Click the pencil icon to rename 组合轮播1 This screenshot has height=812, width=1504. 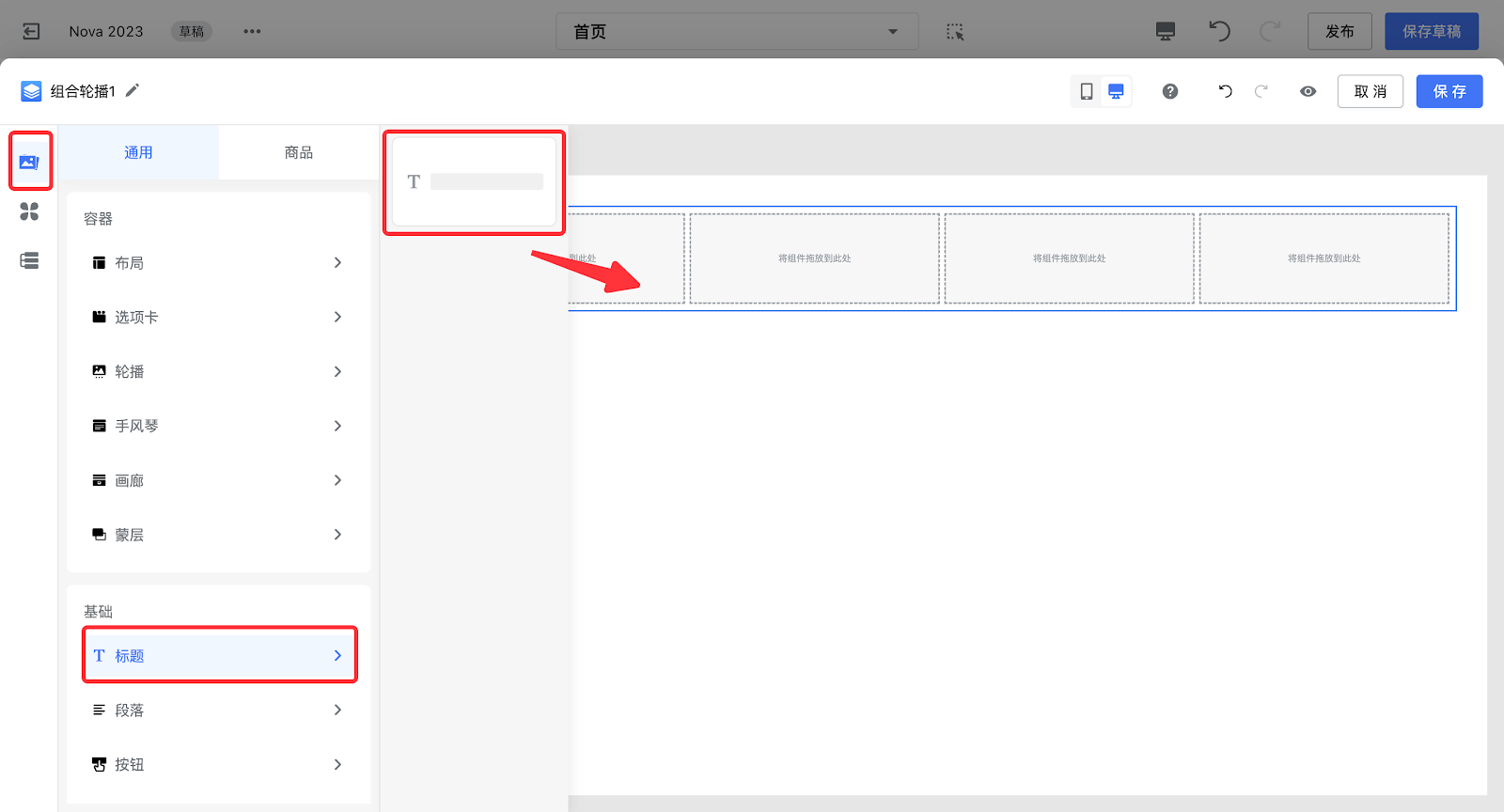pyautogui.click(x=133, y=90)
